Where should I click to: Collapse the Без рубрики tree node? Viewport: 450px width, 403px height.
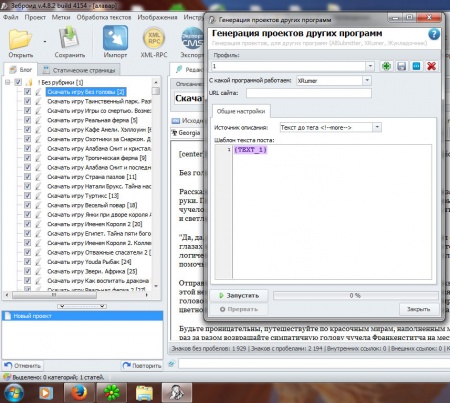pos(8,82)
